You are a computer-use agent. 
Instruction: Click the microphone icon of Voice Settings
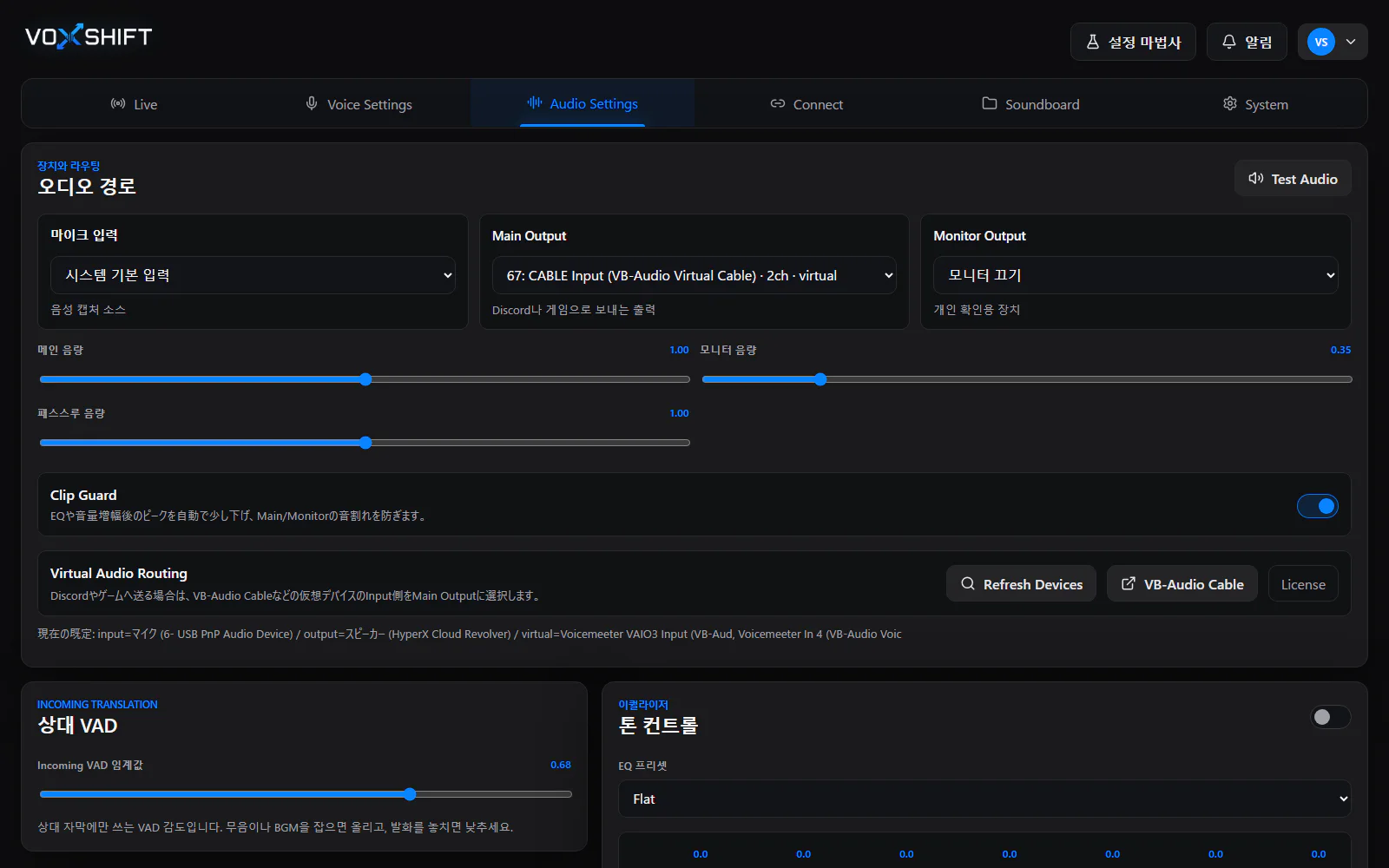[312, 103]
